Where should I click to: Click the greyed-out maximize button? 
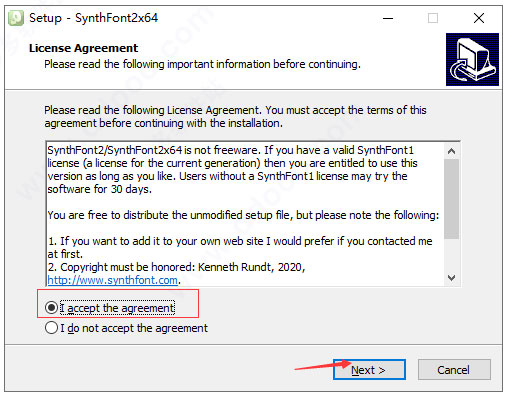[x=433, y=18]
